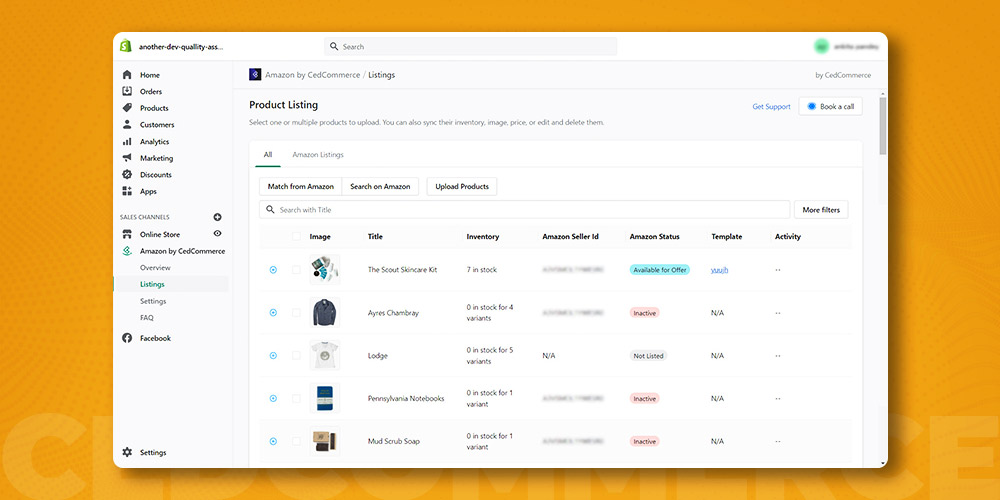Open the Ayres Chambray shirt thumbnail
Image resolution: width=1000 pixels, height=500 pixels.
[x=325, y=312]
